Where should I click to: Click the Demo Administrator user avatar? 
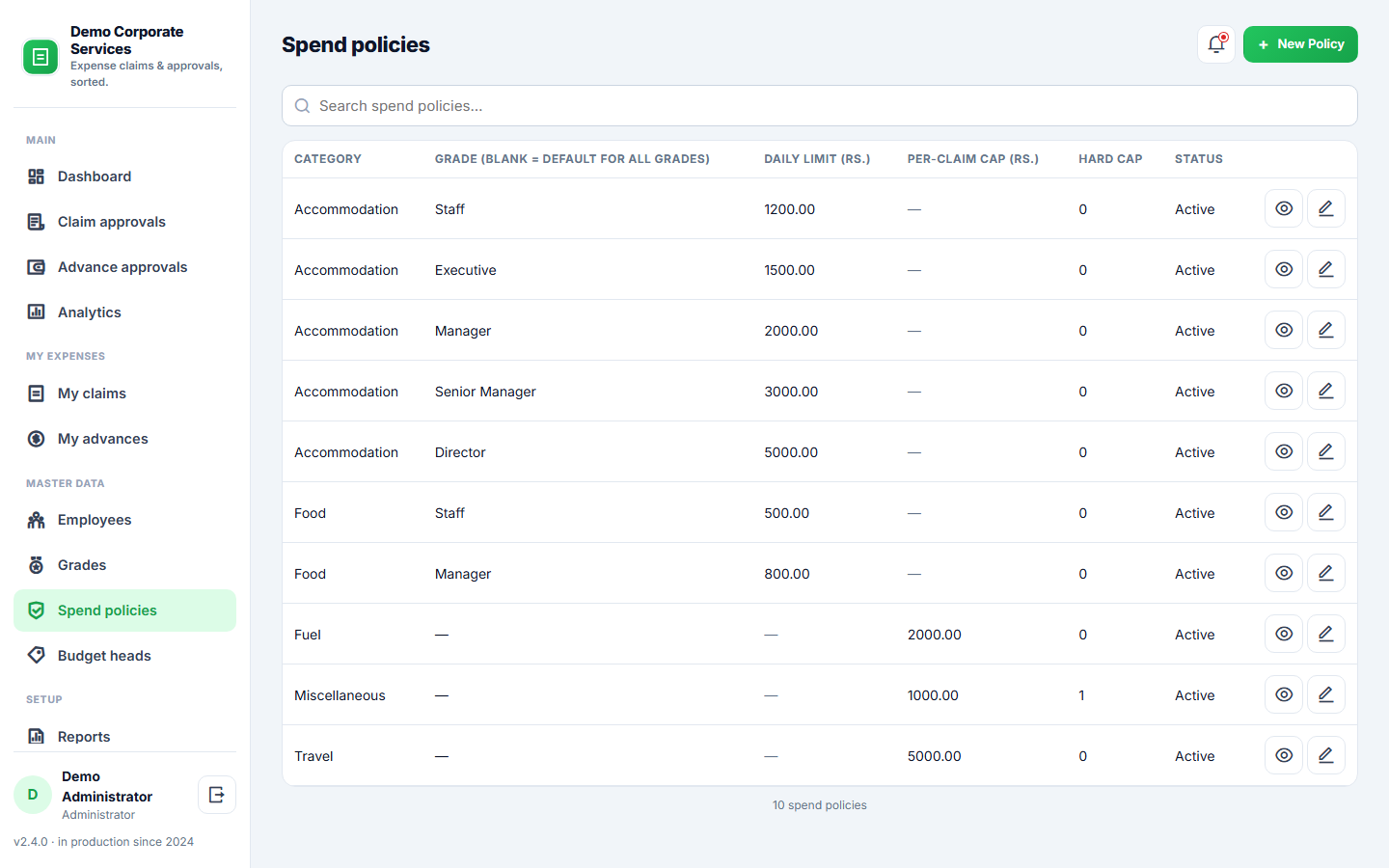click(x=33, y=795)
